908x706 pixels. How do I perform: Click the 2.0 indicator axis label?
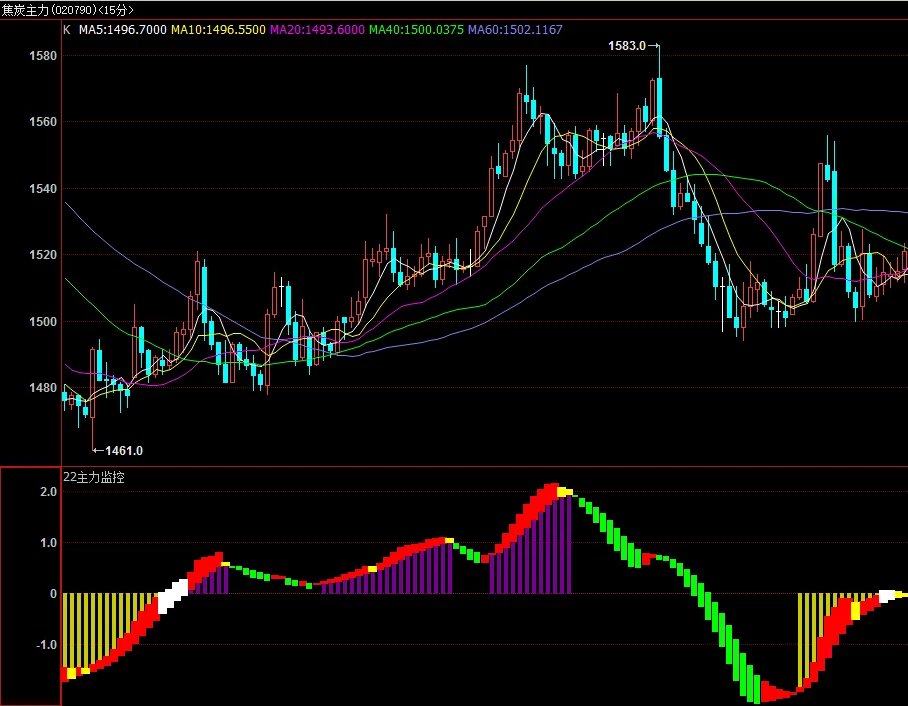(x=49, y=492)
